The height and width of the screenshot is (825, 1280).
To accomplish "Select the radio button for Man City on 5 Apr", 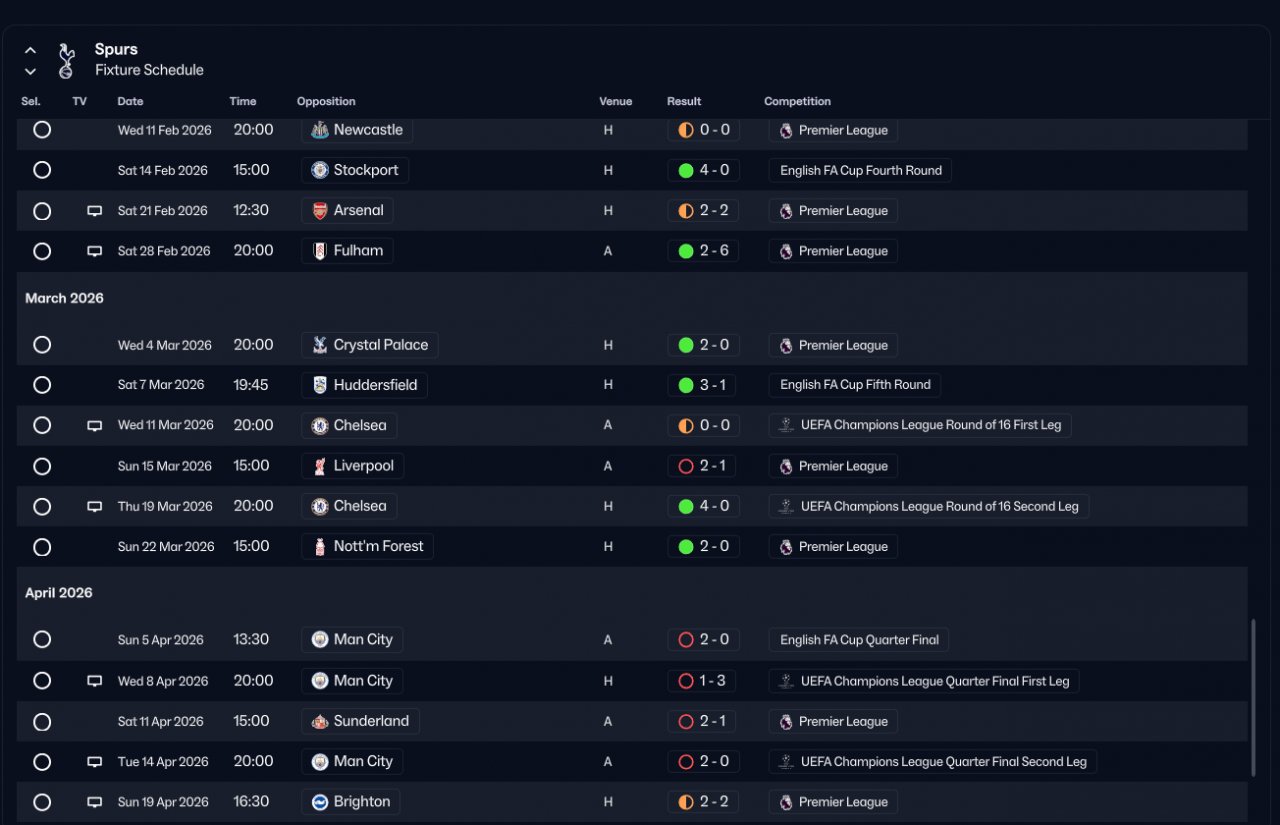I will [x=42, y=639].
